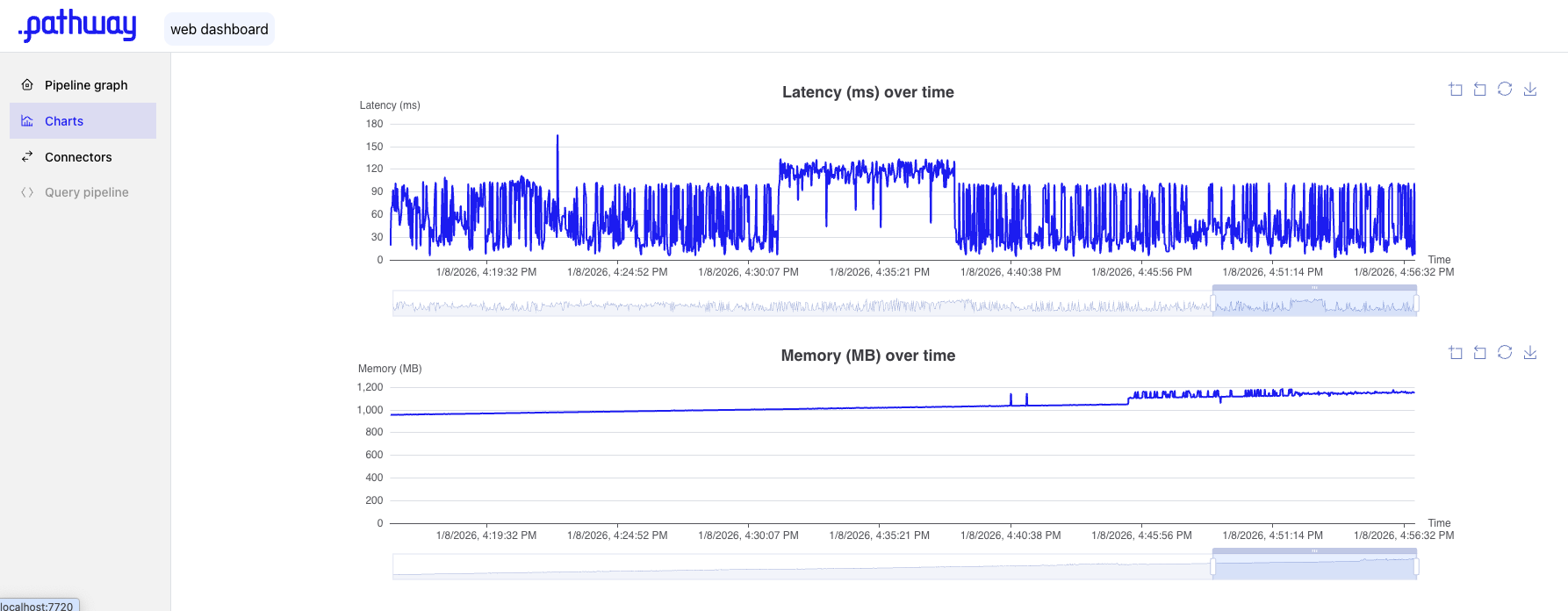Restore the Memory chart with refresh icon
The height and width of the screenshot is (611, 1568).
click(1505, 353)
